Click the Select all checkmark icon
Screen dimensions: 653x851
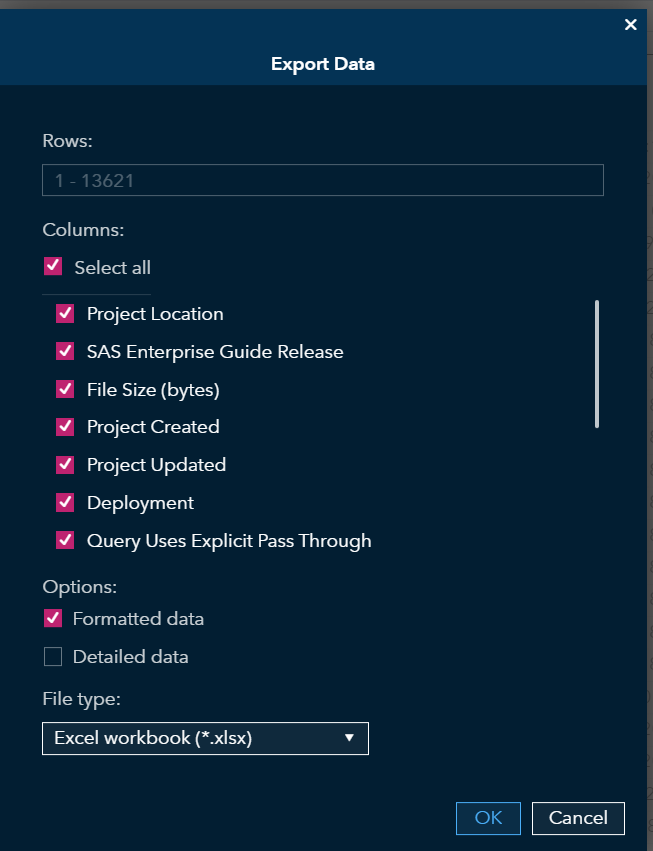(53, 267)
